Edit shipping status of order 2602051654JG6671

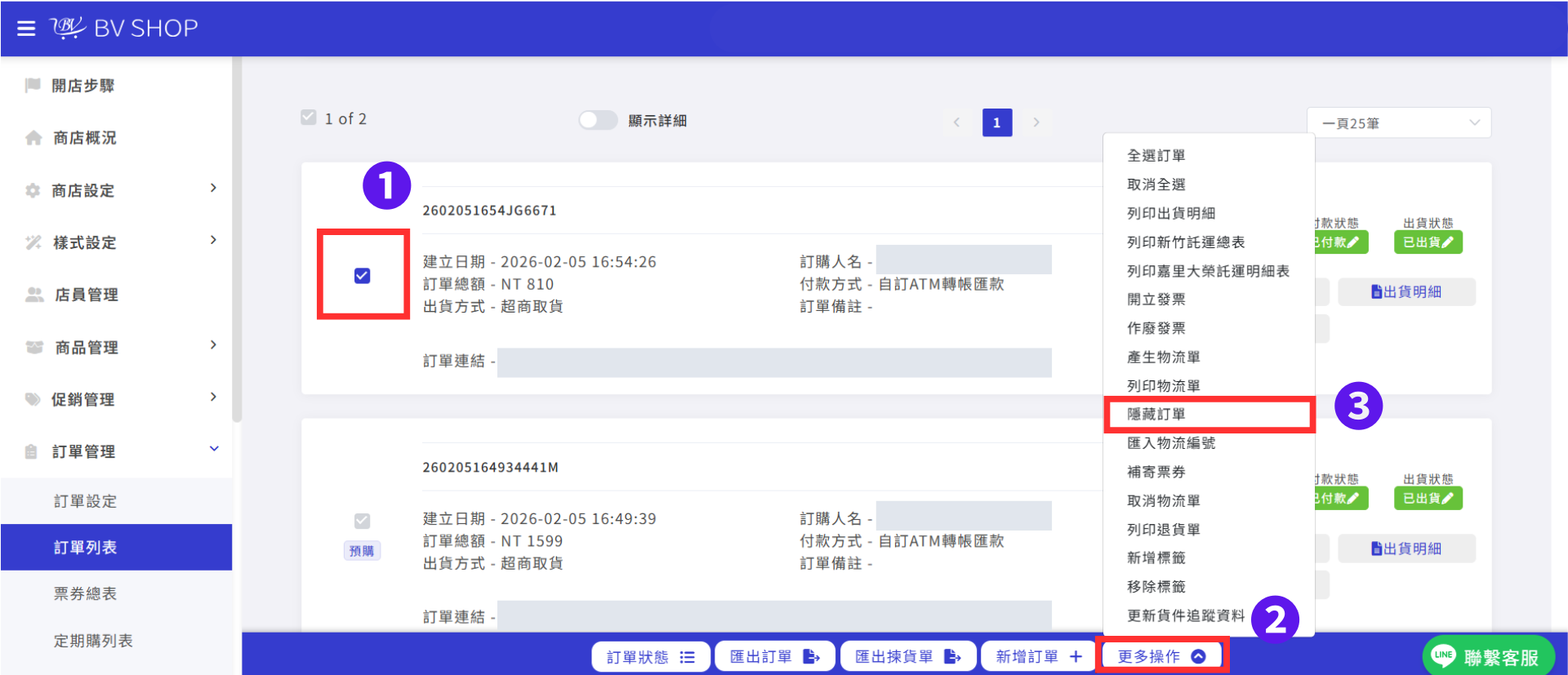pyautogui.click(x=1428, y=242)
